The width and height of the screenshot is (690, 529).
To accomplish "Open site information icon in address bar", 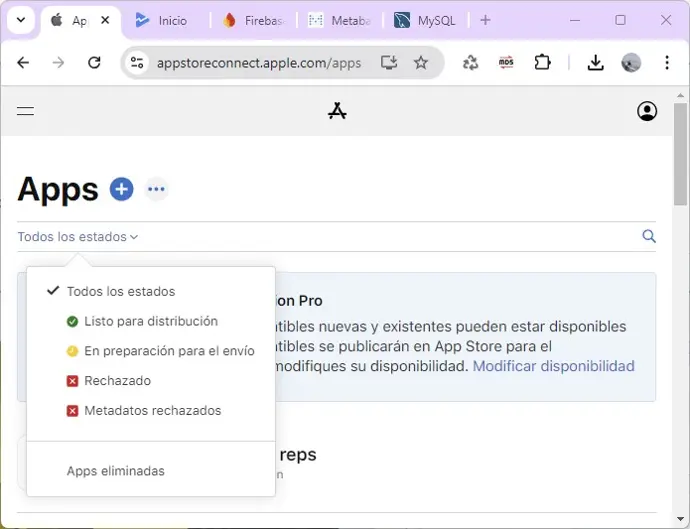I will point(137,63).
